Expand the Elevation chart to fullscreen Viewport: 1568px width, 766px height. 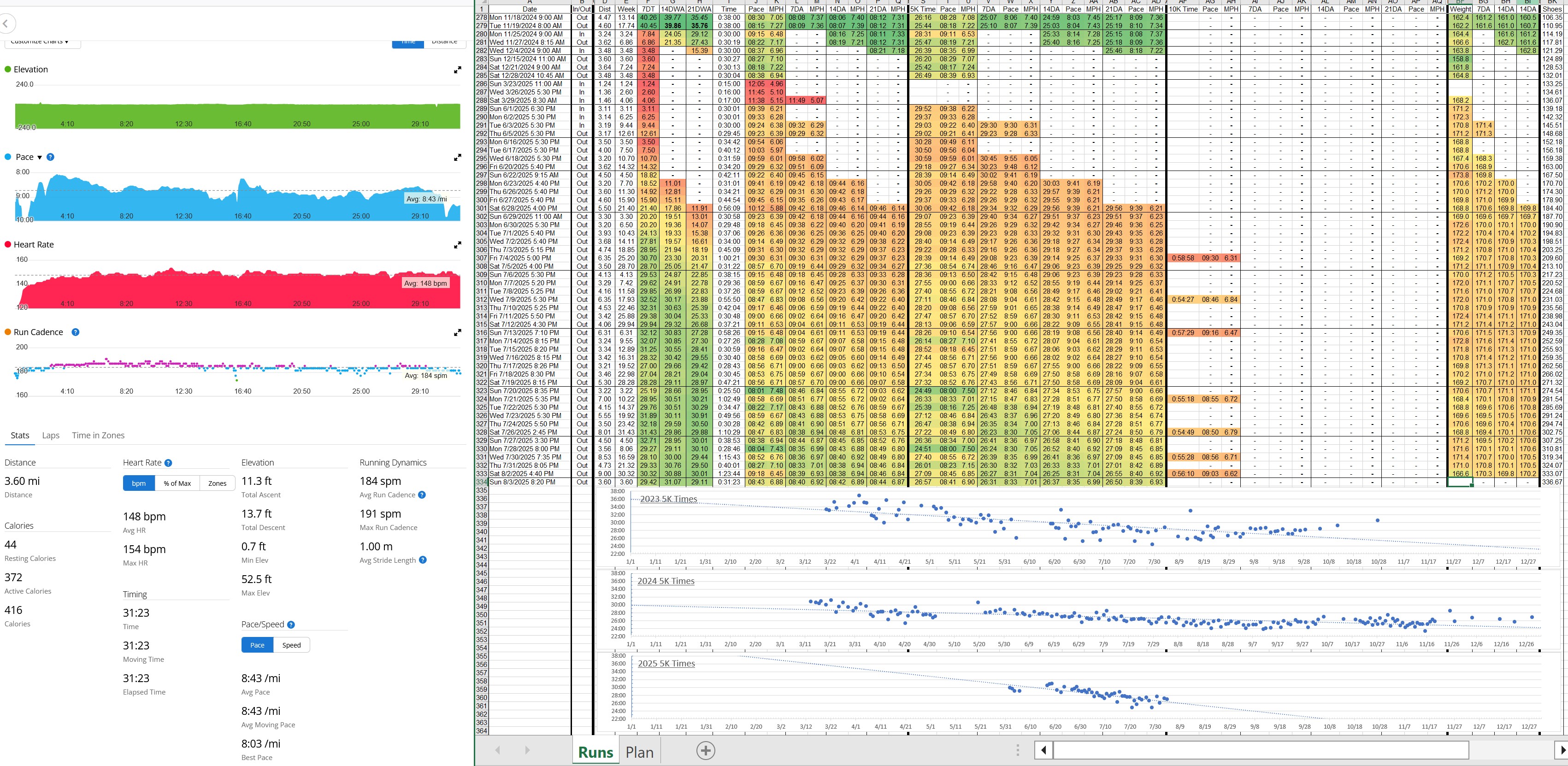[x=457, y=70]
